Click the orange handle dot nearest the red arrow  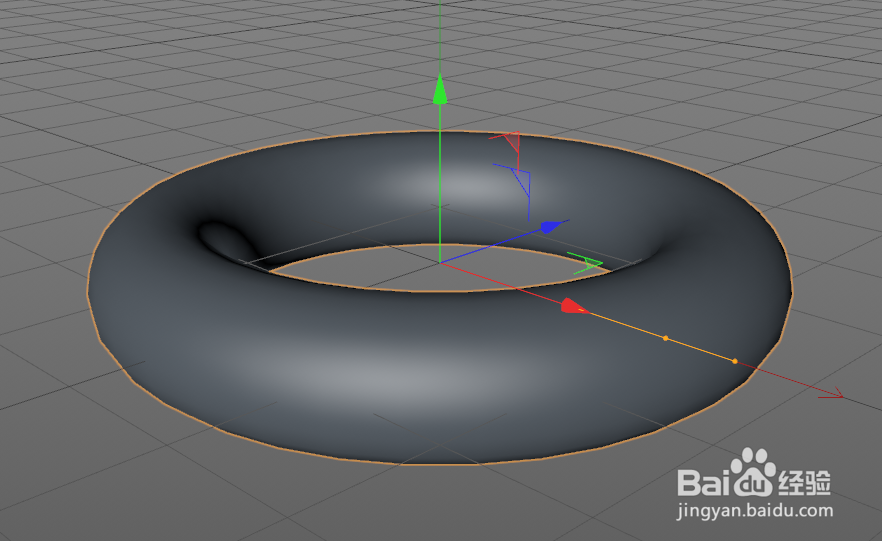[665, 338]
